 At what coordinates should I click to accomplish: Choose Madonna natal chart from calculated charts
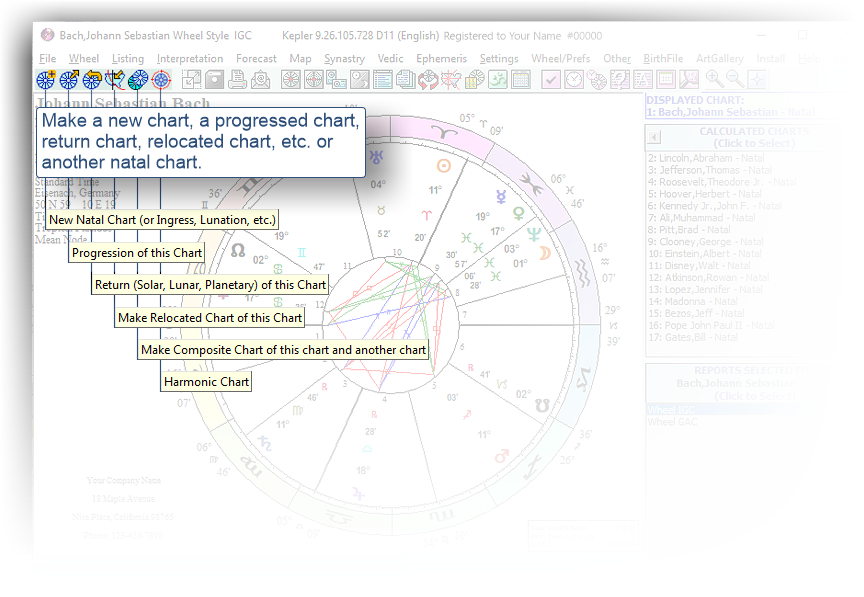point(692,302)
